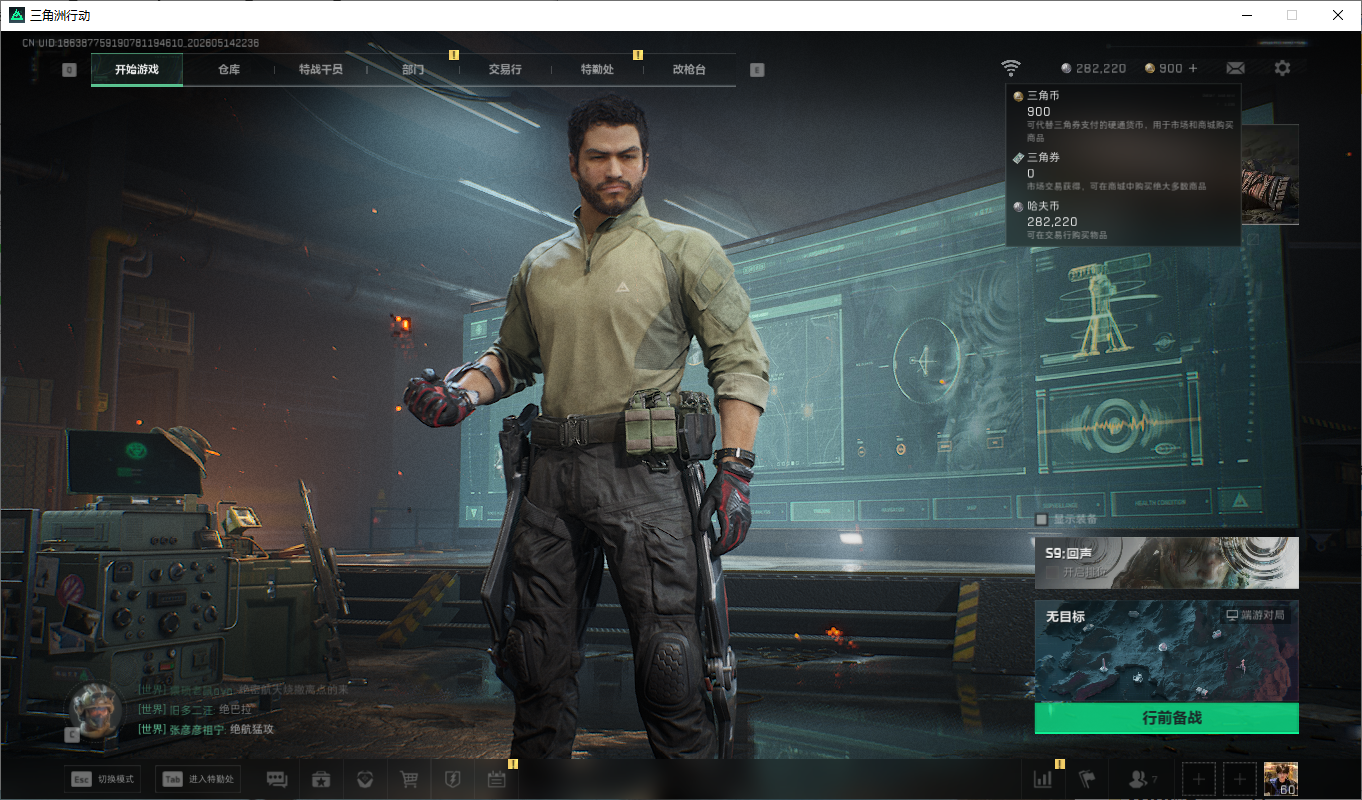This screenshot has width=1362, height=800.
Task: Toggle the 显示装备 checkbox
Action: [1041, 519]
